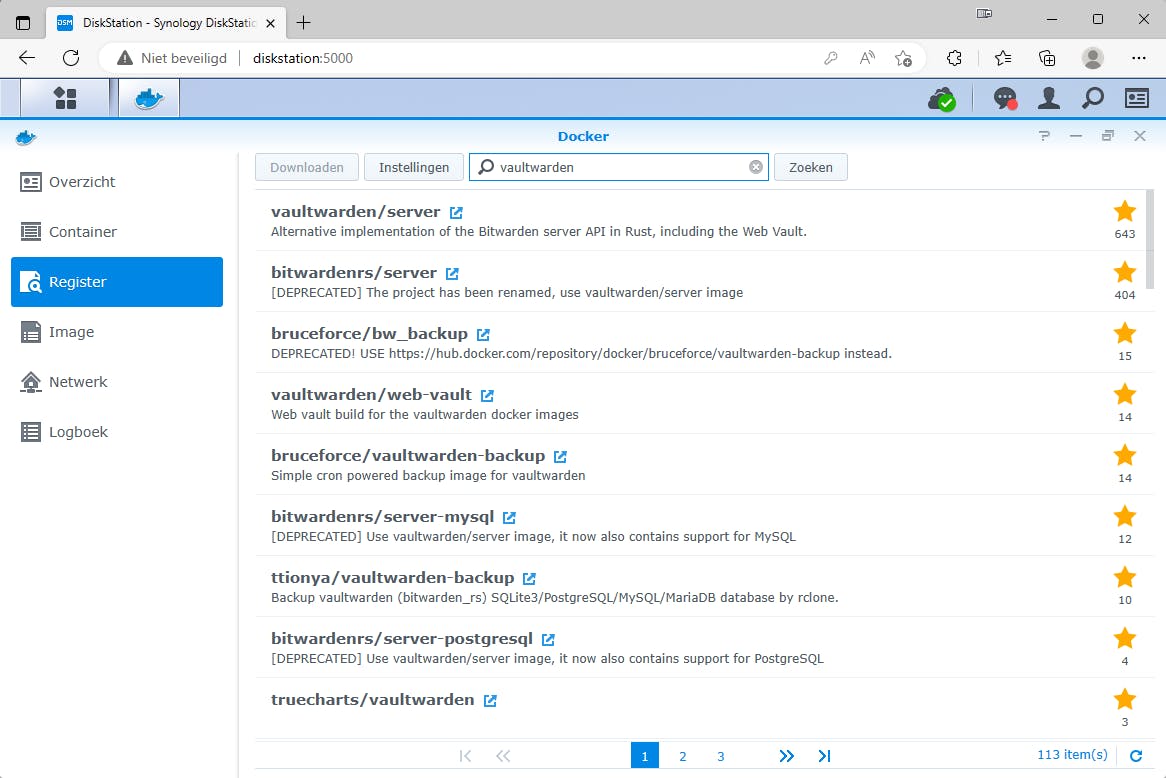
Task: Open the Container section
Action: [117, 232]
